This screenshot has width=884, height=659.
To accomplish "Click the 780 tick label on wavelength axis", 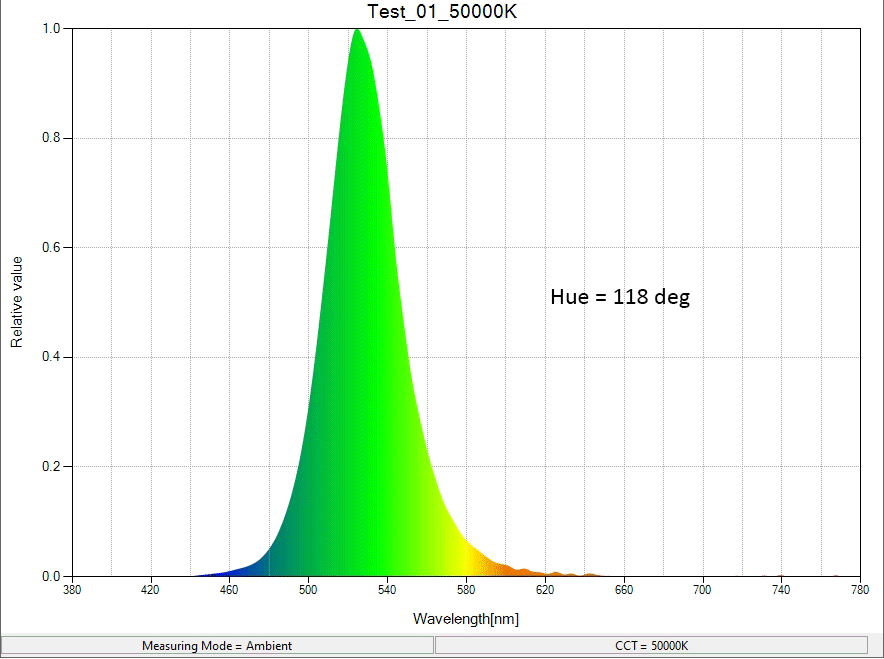I will click(860, 590).
